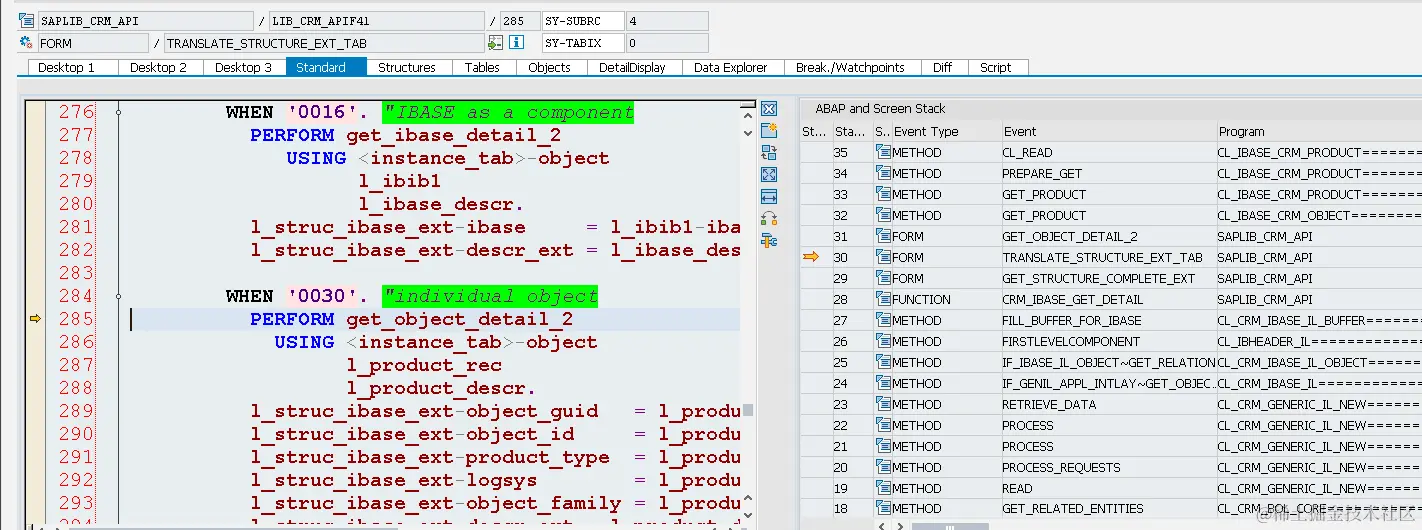Viewport: 1422px width, 530px height.
Task: Select the FILL_BUFFER_FOR_IBASE event cell
Action: [1108, 321]
